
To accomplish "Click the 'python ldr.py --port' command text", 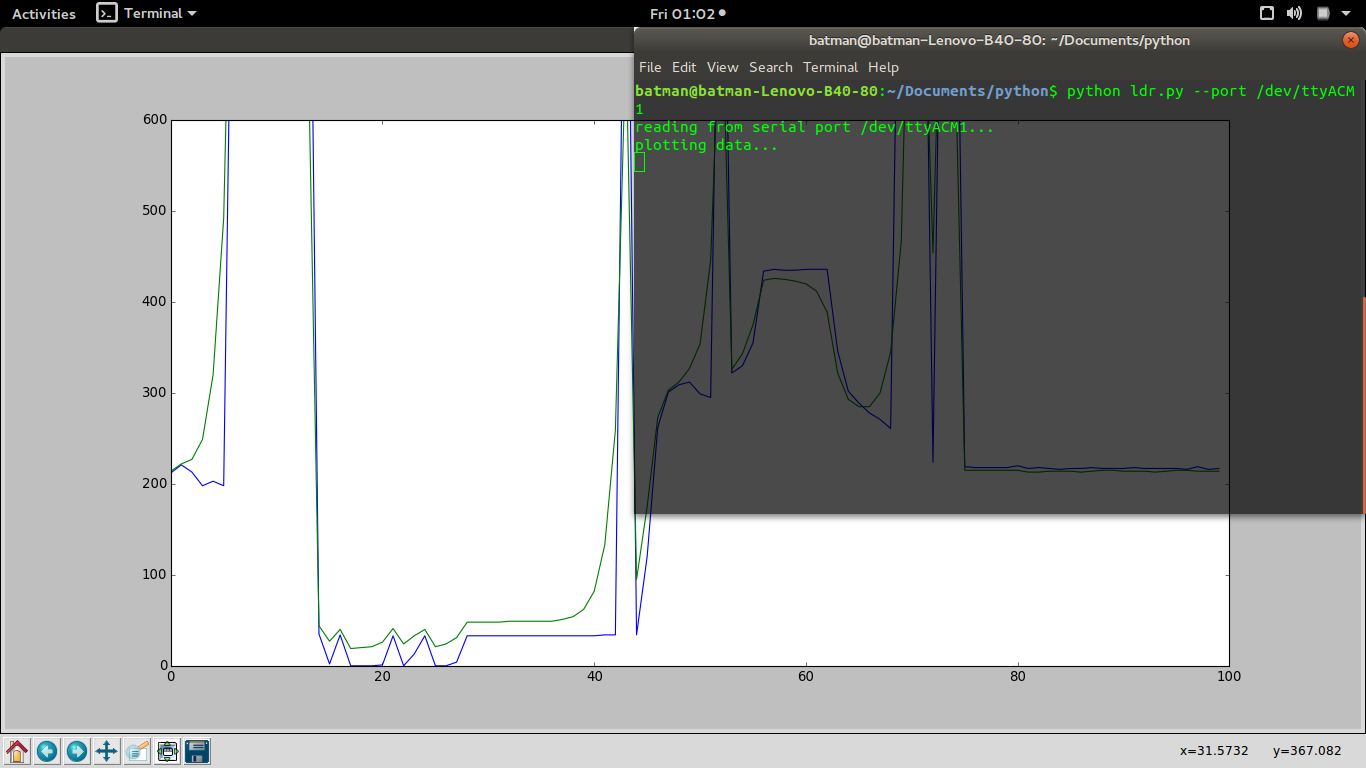I will (x=1157, y=91).
